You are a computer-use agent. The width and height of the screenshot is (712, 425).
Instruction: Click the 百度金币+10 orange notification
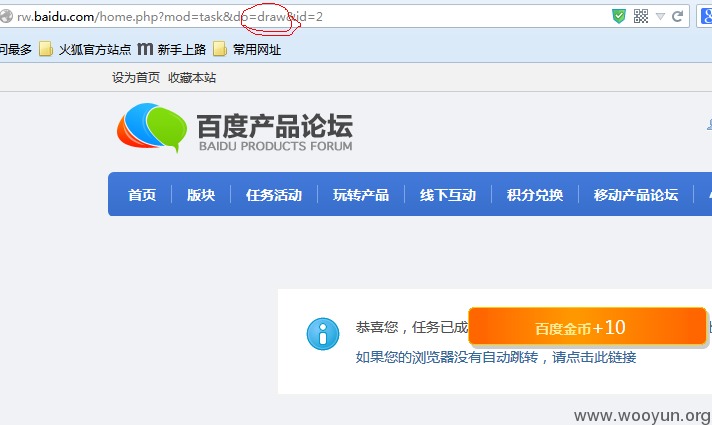(x=587, y=326)
